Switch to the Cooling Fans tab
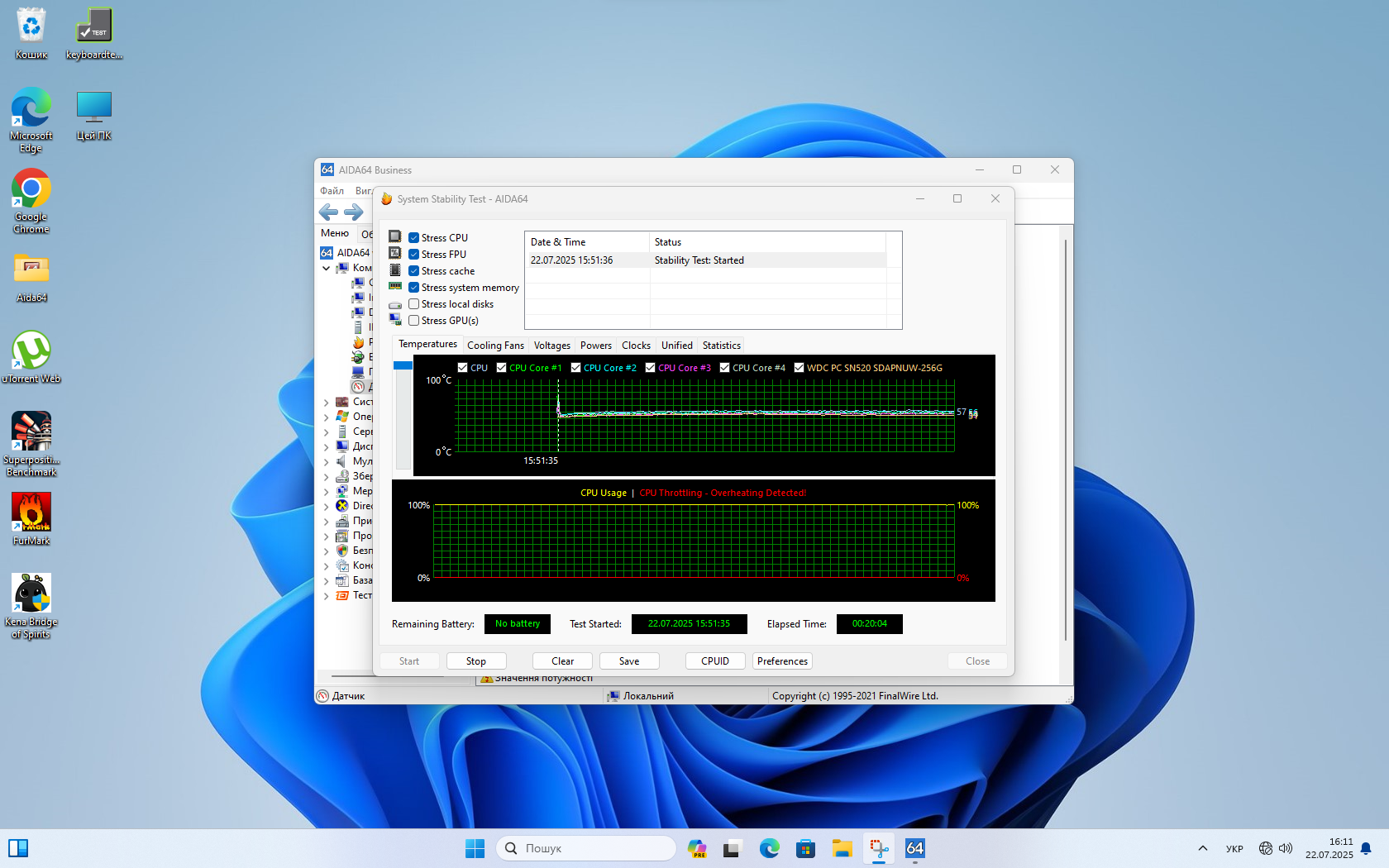The width and height of the screenshot is (1389, 868). 495,346
